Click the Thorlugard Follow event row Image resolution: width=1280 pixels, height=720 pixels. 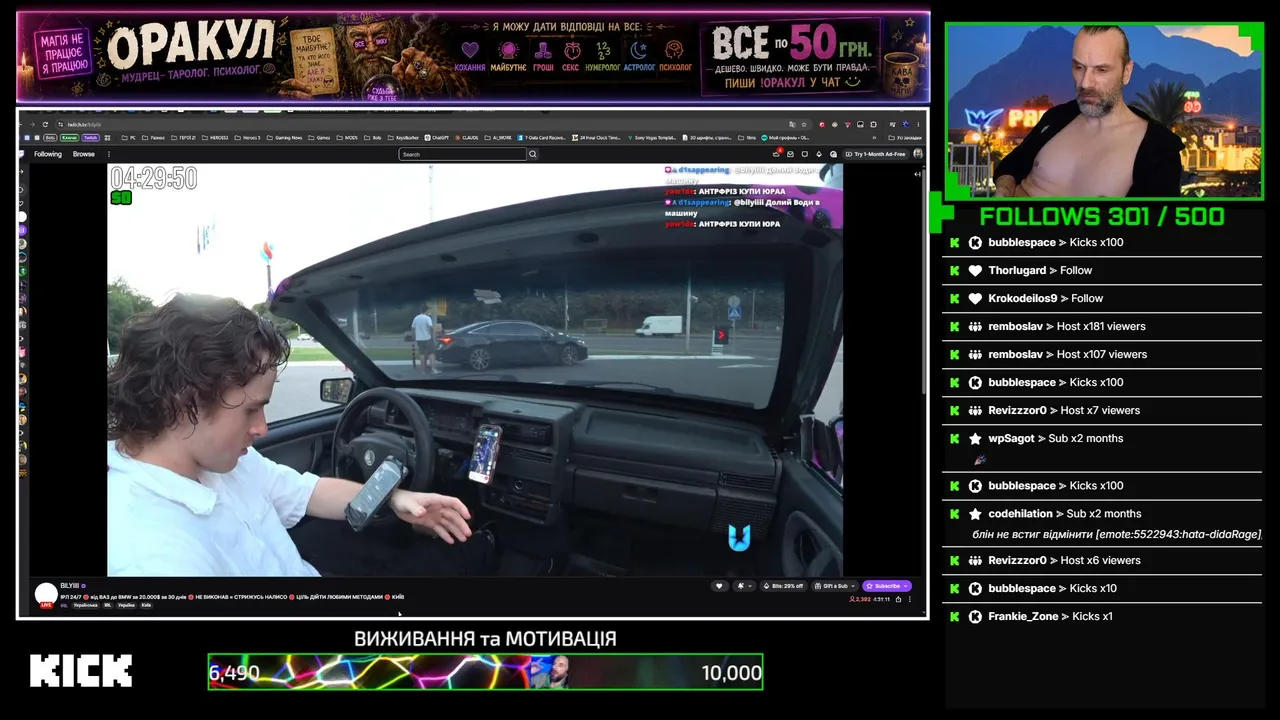(x=1102, y=270)
